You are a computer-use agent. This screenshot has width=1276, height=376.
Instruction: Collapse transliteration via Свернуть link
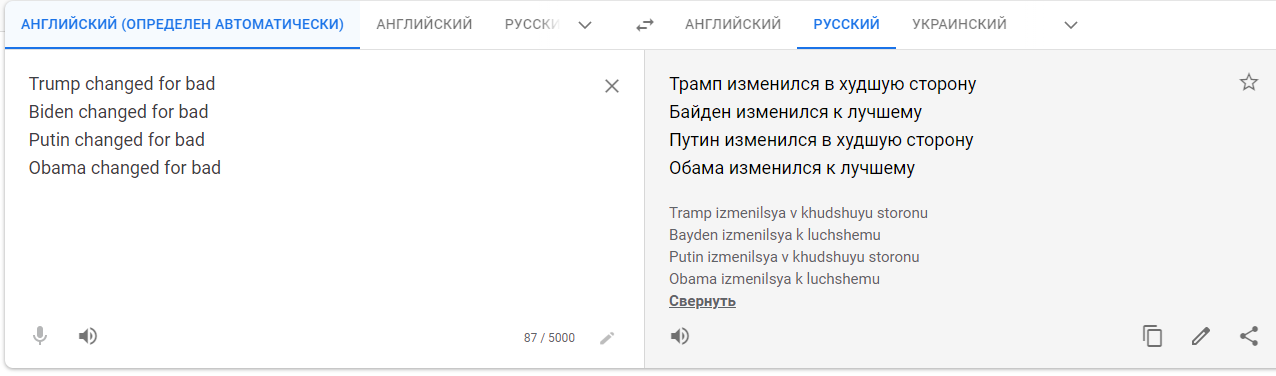702,301
